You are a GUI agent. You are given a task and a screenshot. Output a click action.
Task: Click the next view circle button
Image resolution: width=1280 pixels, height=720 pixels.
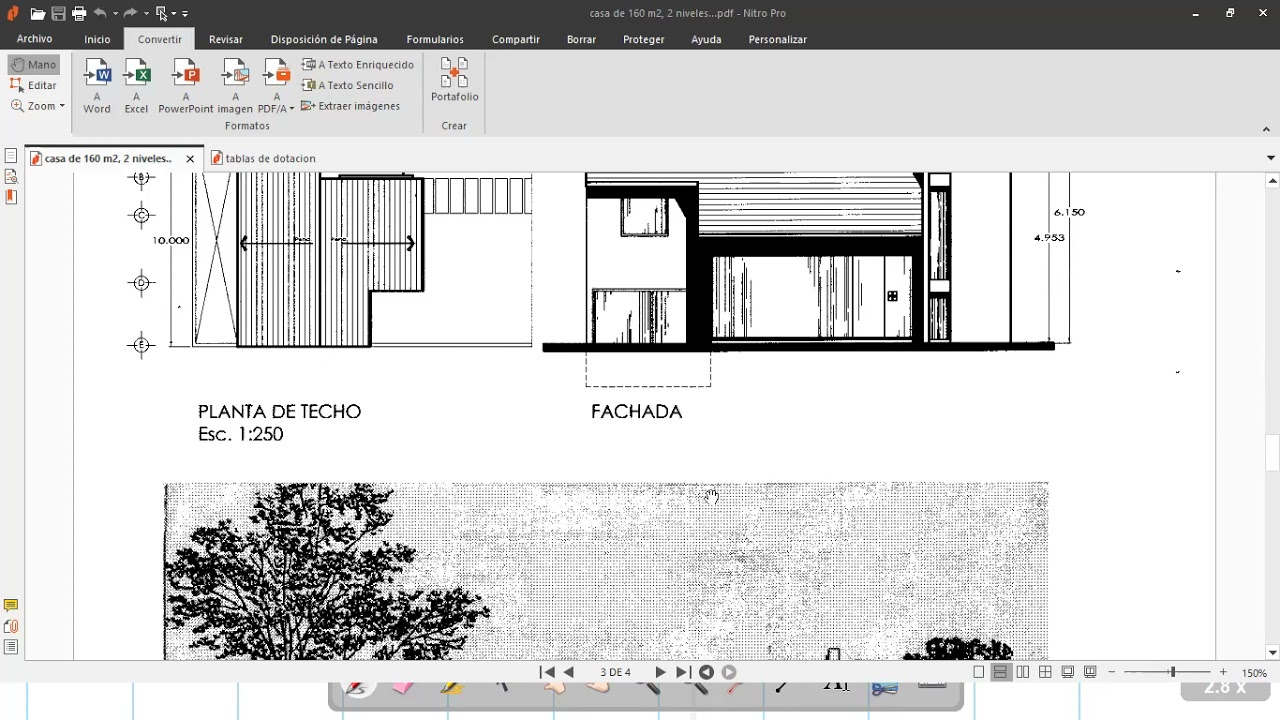(729, 673)
